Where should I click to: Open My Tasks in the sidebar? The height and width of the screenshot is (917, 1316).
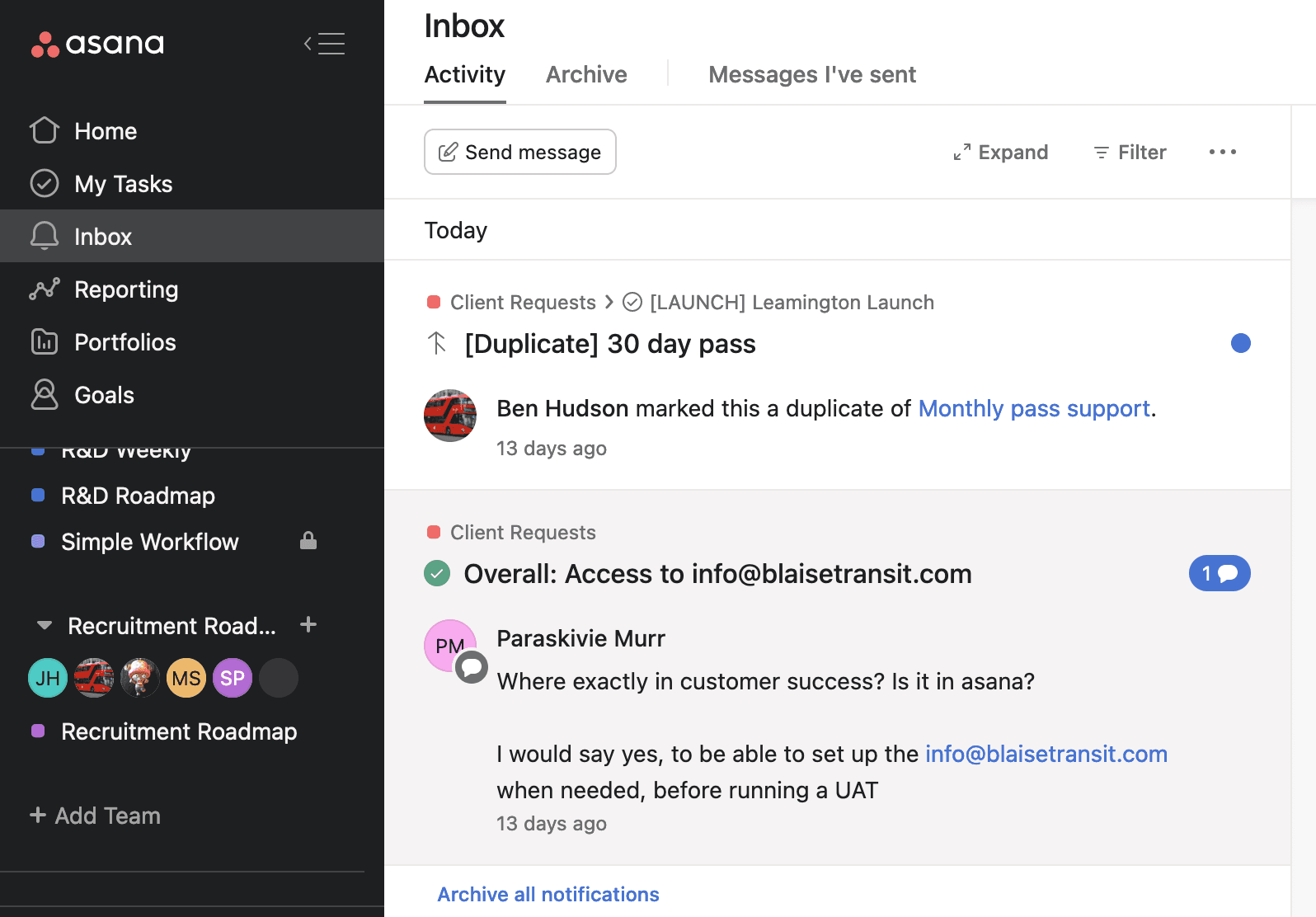point(192,183)
